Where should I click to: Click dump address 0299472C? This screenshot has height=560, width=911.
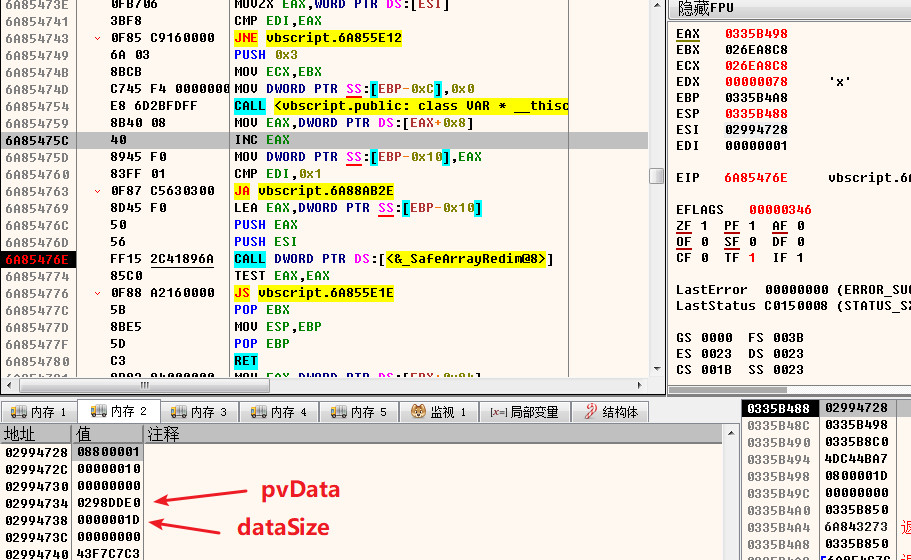pos(36,469)
